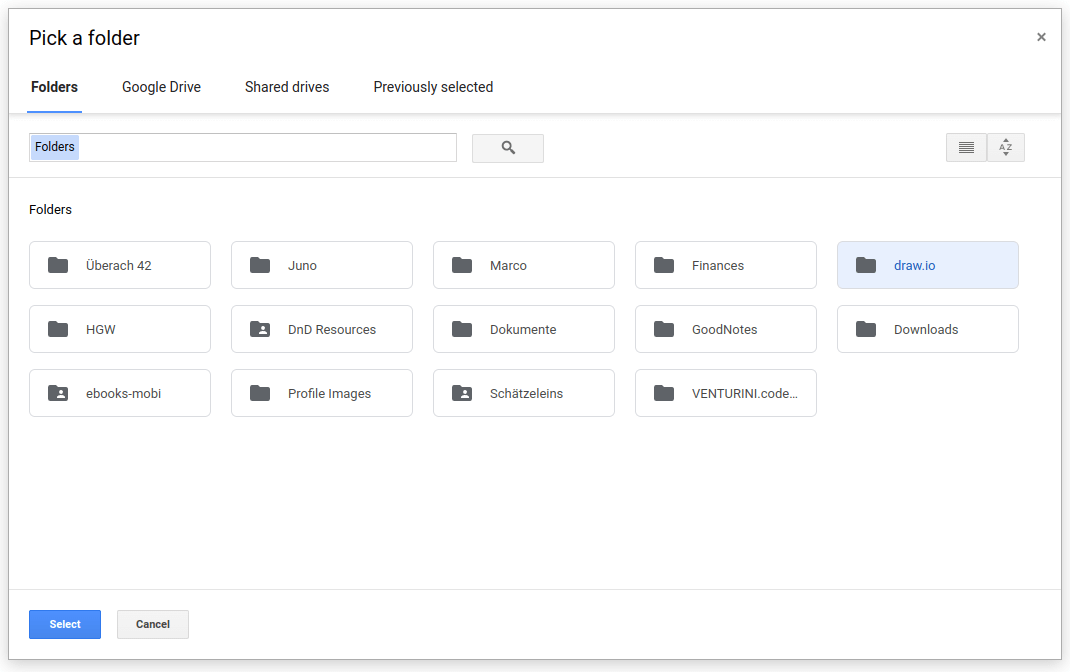Pick the Profile Images folder
1070x672 pixels.
(x=322, y=394)
